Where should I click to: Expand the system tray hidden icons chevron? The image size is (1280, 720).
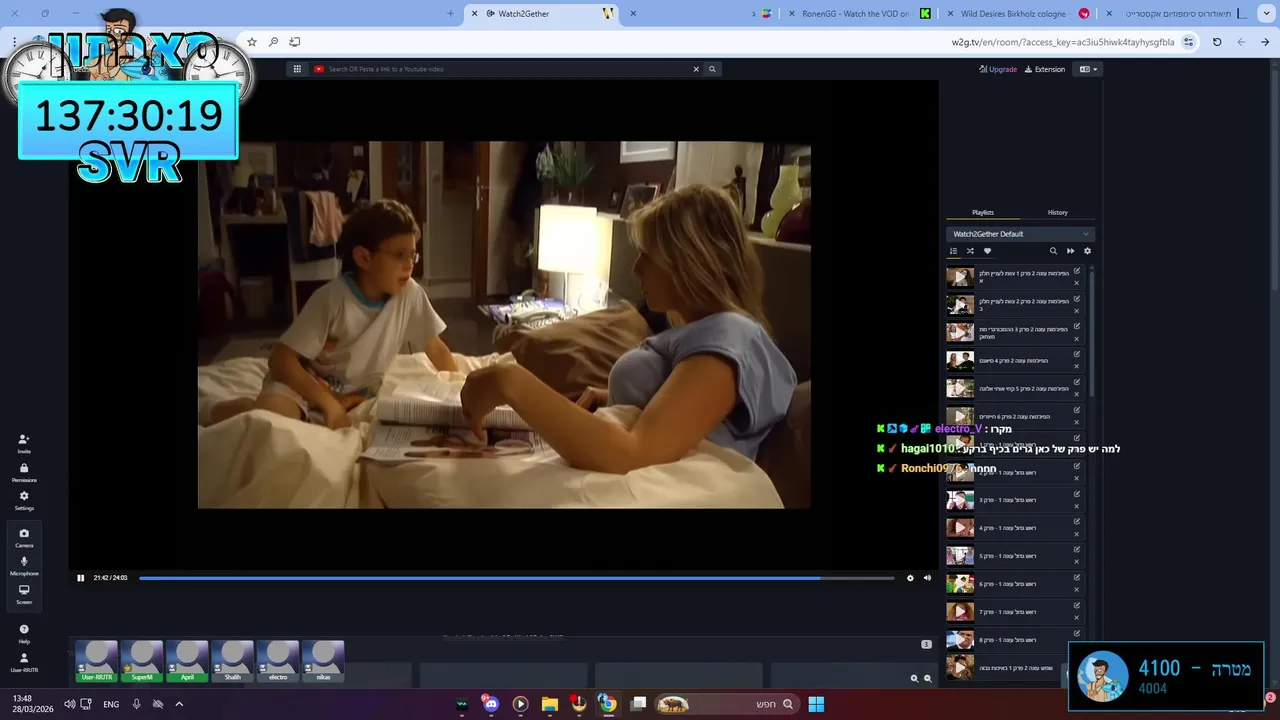pyautogui.click(x=179, y=704)
